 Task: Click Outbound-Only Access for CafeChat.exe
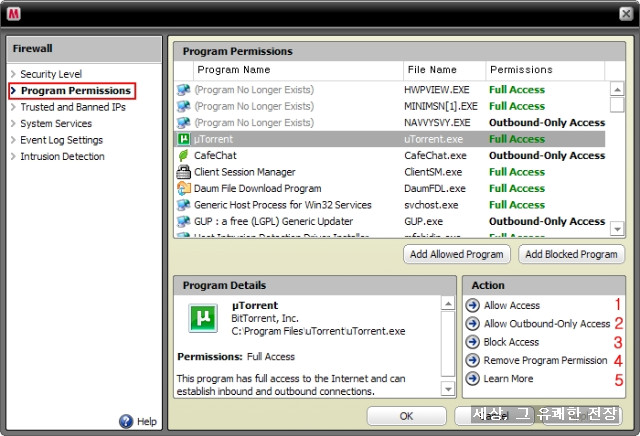click(547, 156)
